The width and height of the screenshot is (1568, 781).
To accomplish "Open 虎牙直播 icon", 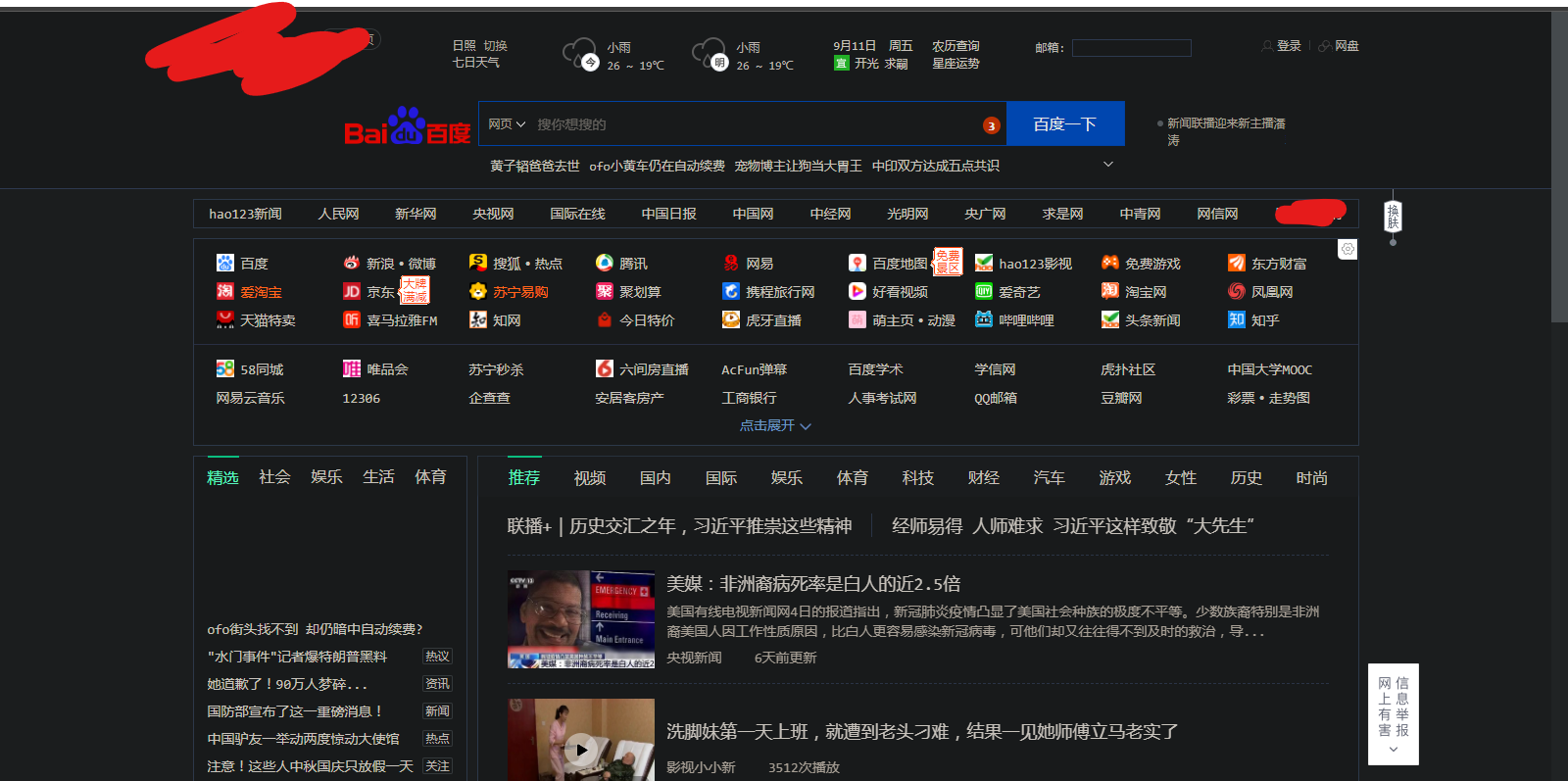I will [x=731, y=319].
